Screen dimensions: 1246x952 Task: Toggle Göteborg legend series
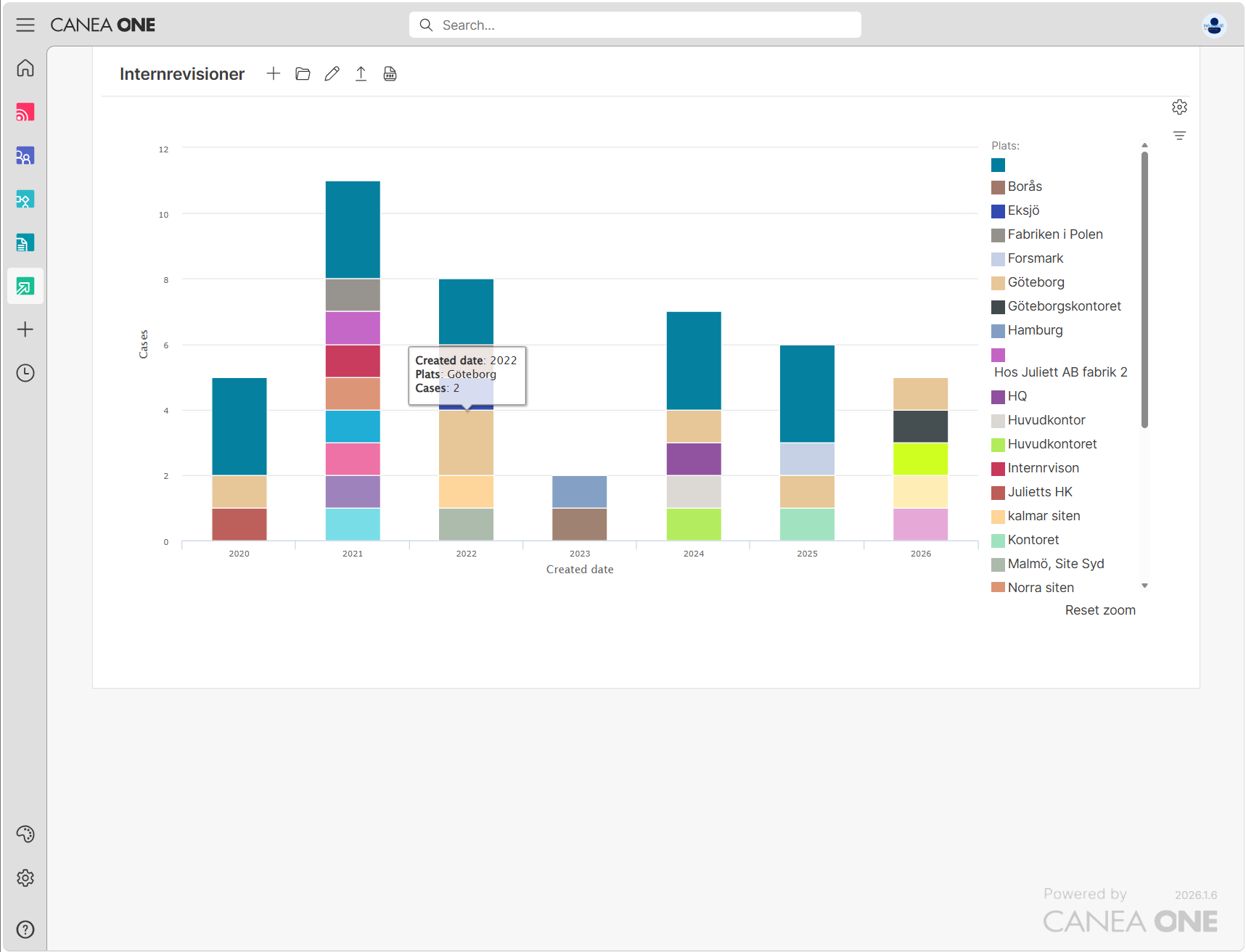point(1028,282)
